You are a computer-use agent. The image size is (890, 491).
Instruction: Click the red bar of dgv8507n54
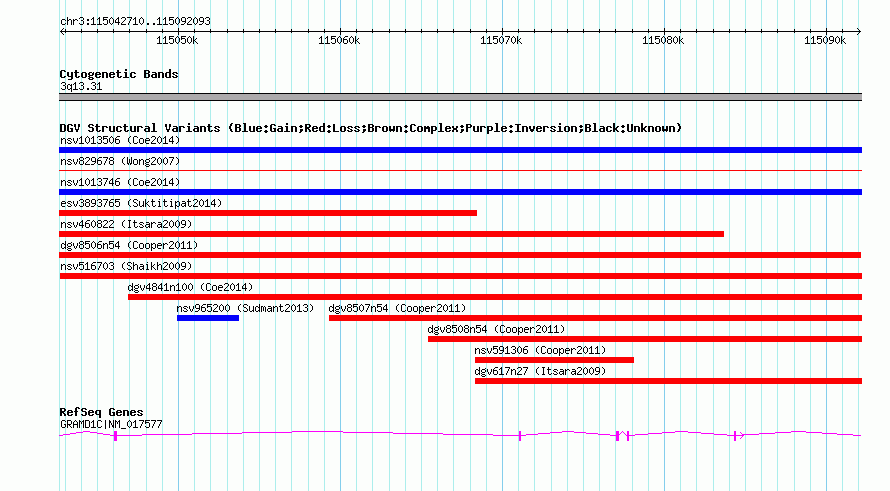(595, 318)
